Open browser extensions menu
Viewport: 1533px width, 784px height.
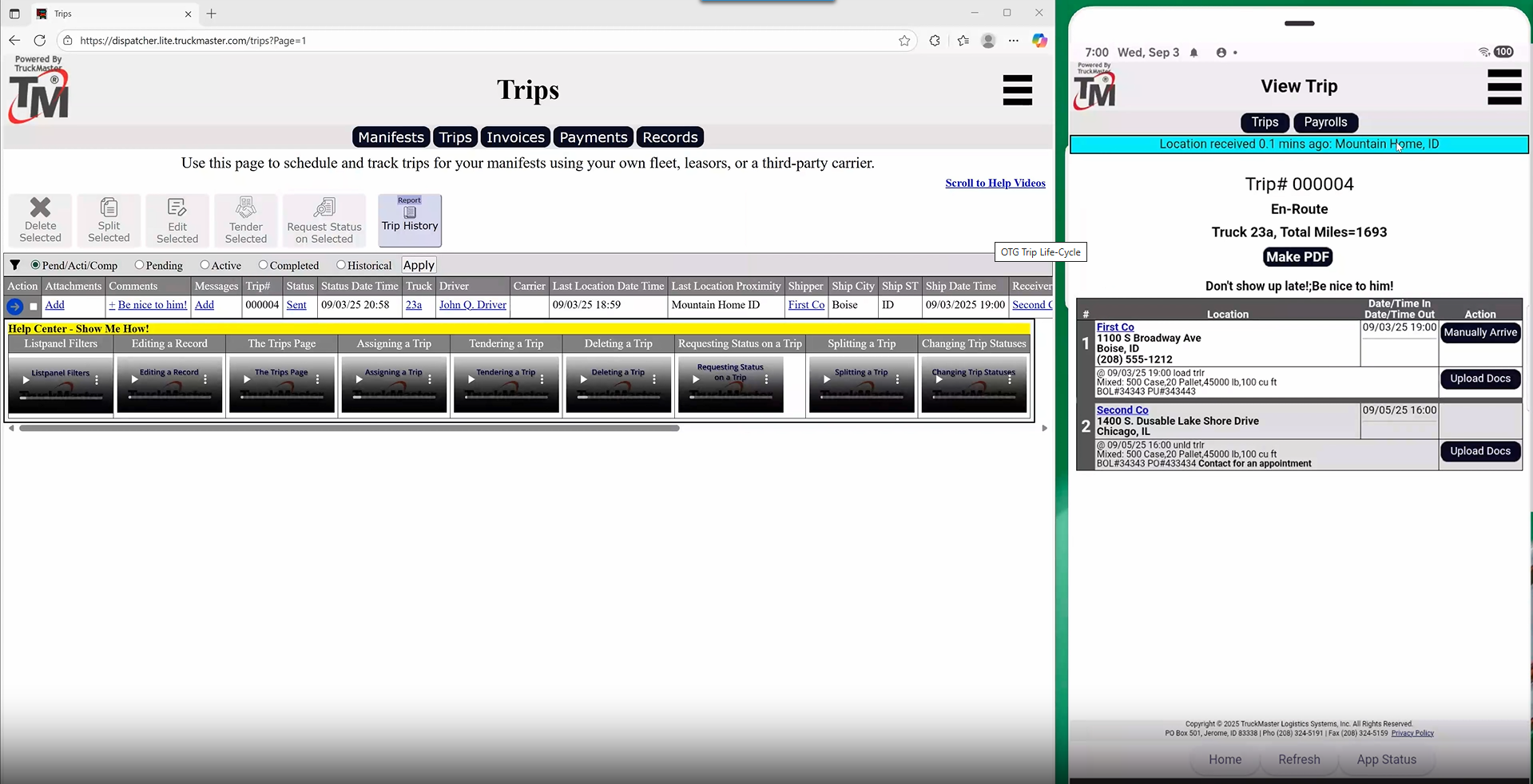click(935, 41)
